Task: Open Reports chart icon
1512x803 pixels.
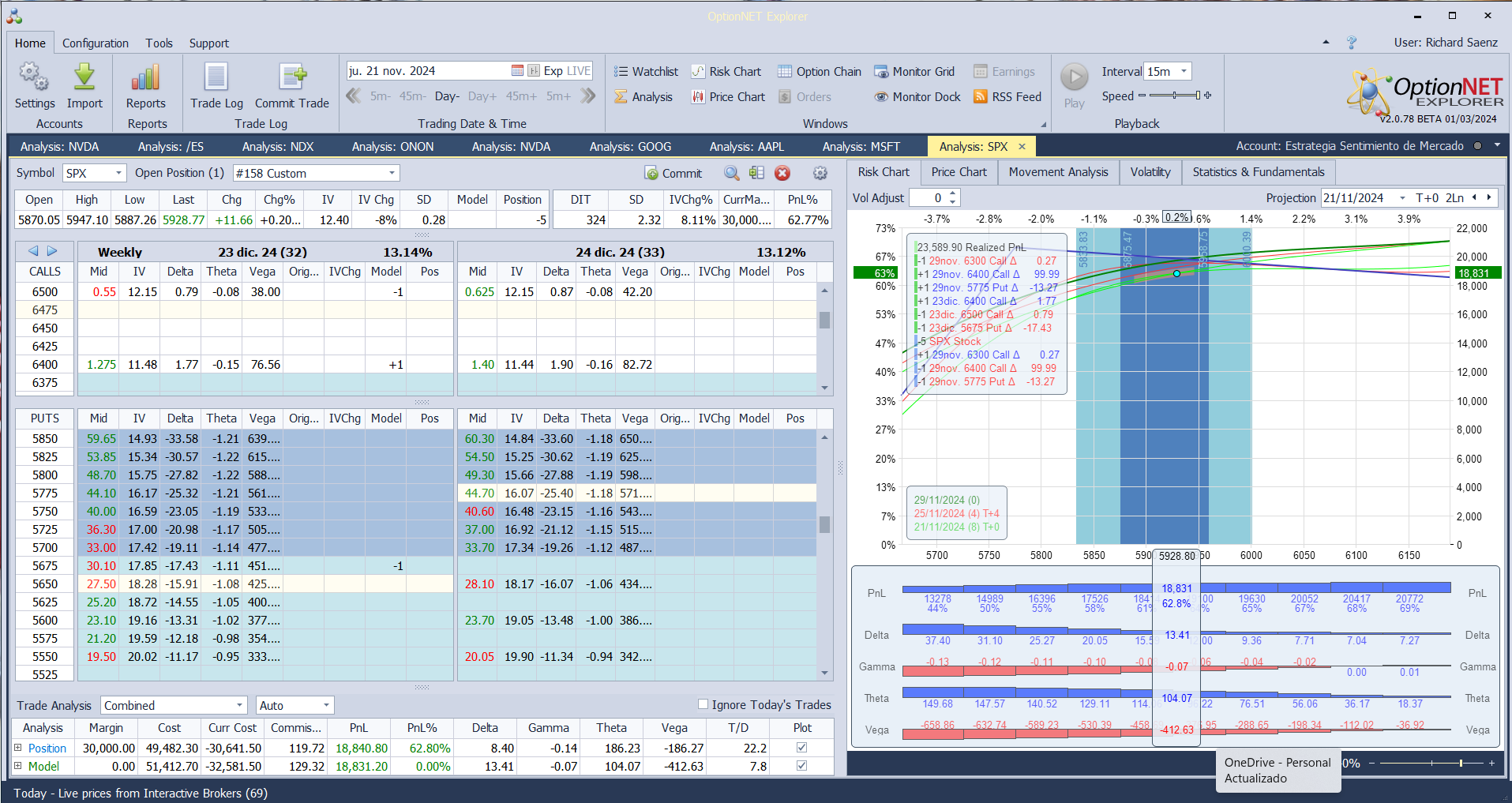Action: pos(146,77)
